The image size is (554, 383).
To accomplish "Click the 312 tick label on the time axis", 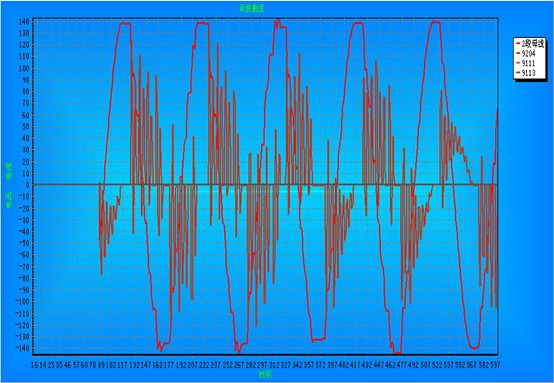I will (x=274, y=365).
